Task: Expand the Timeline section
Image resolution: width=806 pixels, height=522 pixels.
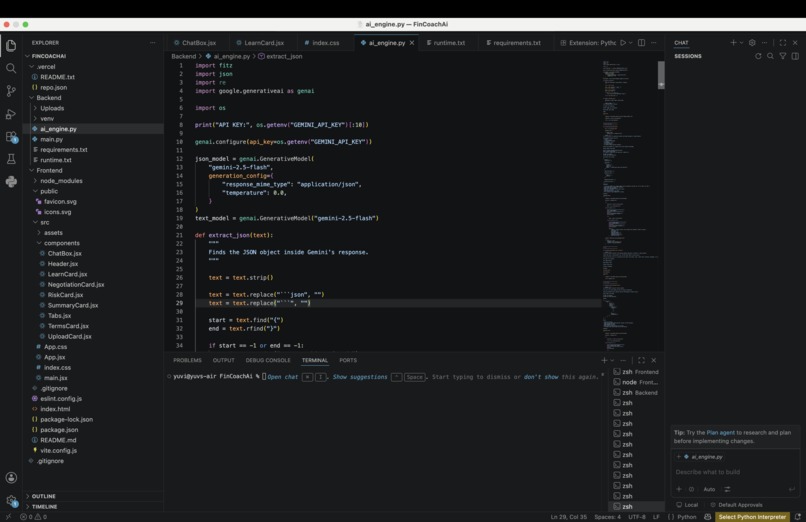Action: click(x=44, y=507)
